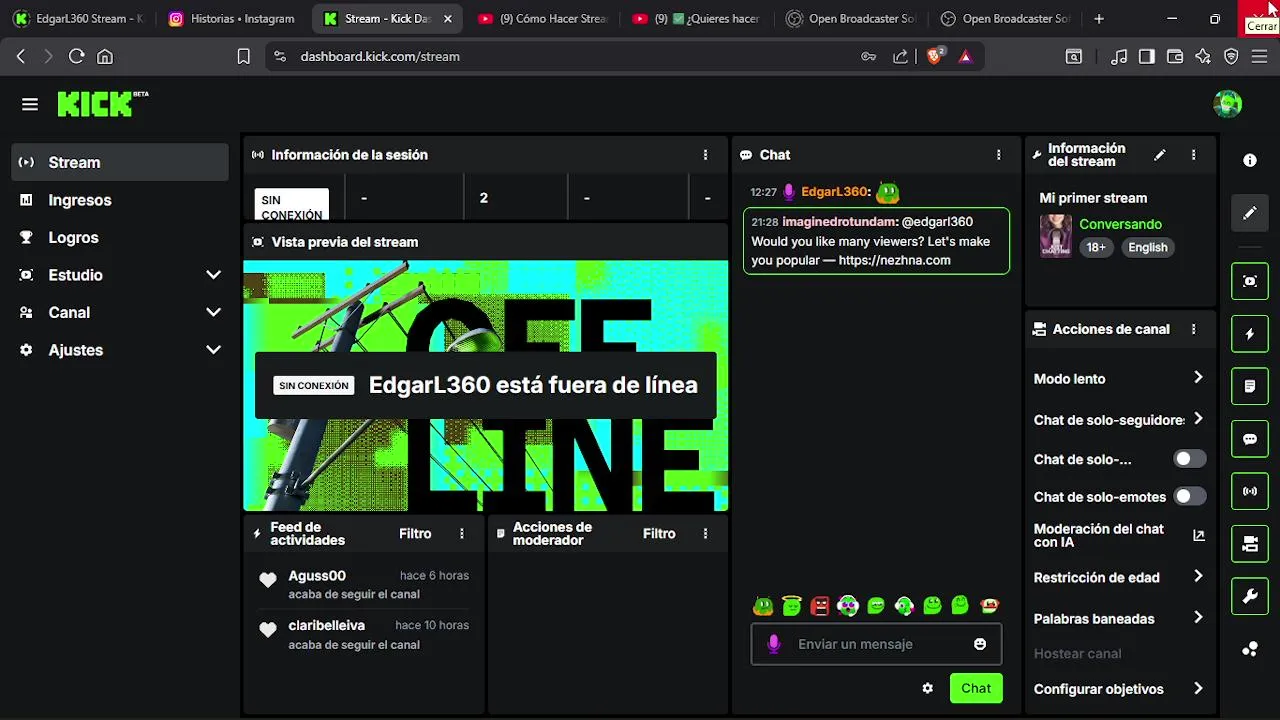1280x720 pixels.
Task: Open emoji picker in message box
Action: [x=980, y=644]
